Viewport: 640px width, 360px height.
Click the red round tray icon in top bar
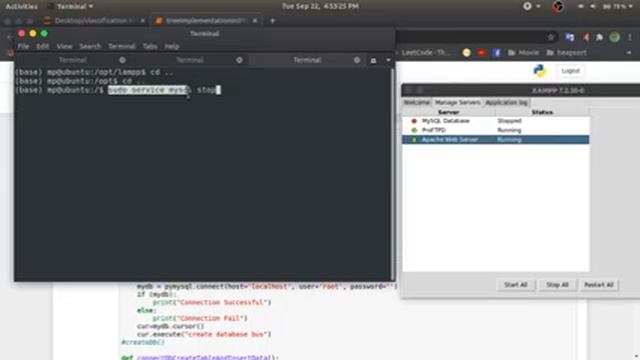[x=558, y=6]
